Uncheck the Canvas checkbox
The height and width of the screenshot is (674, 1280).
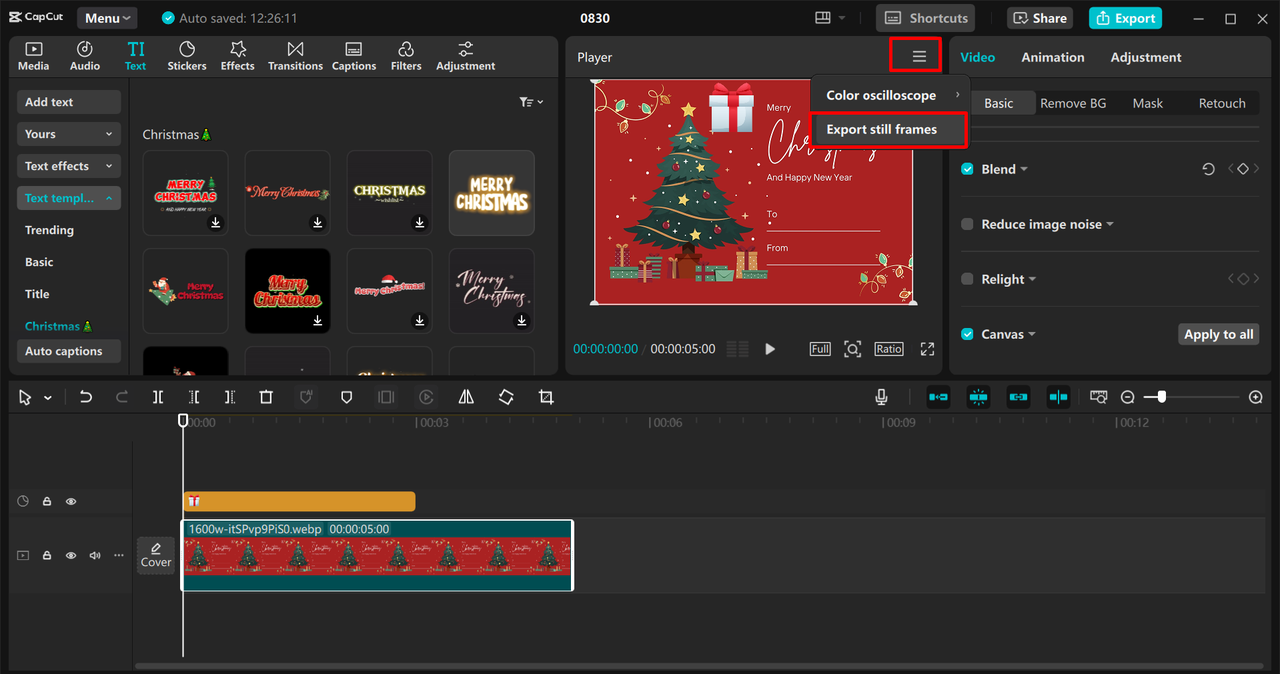pyautogui.click(x=967, y=334)
